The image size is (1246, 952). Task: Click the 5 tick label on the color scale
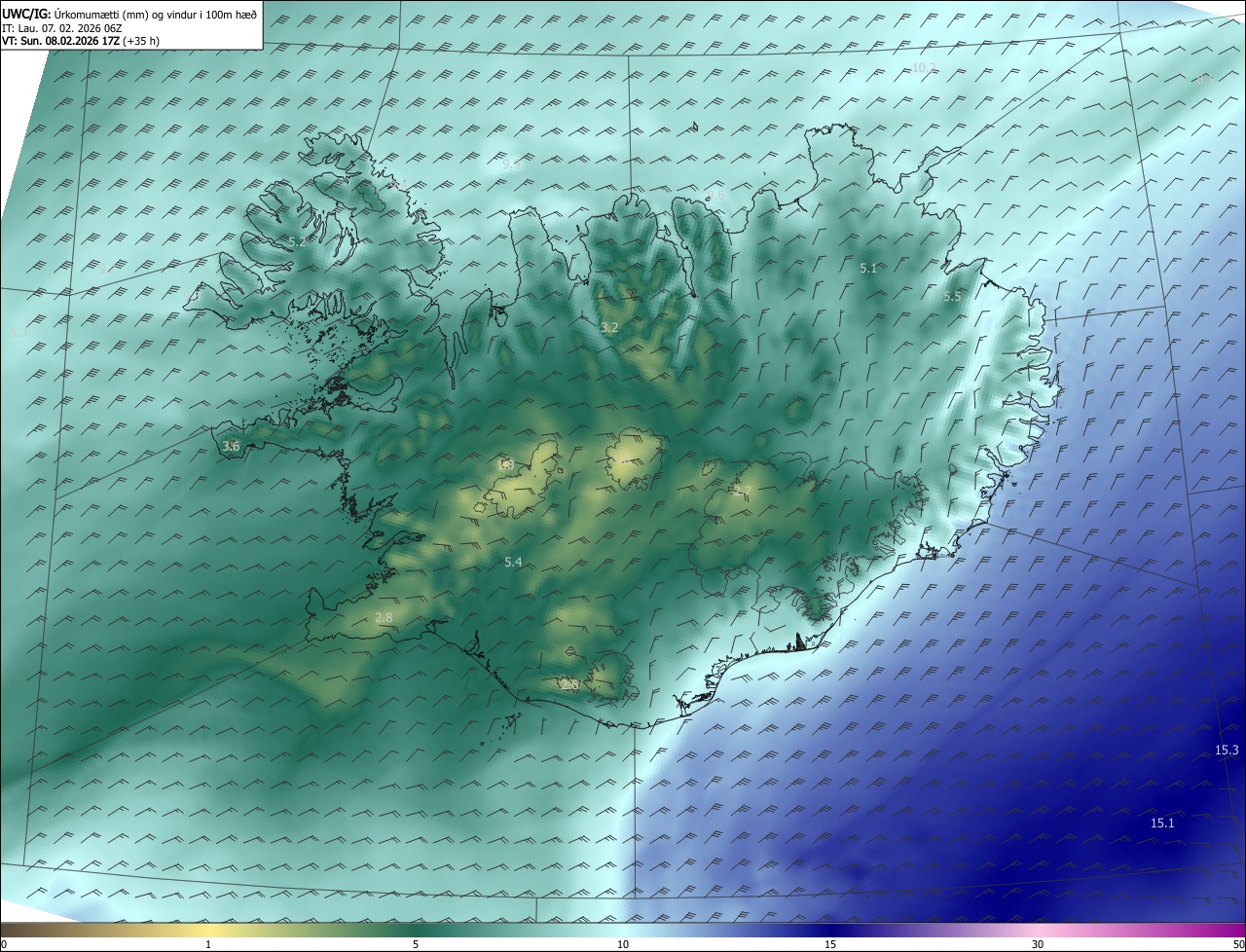(x=416, y=944)
